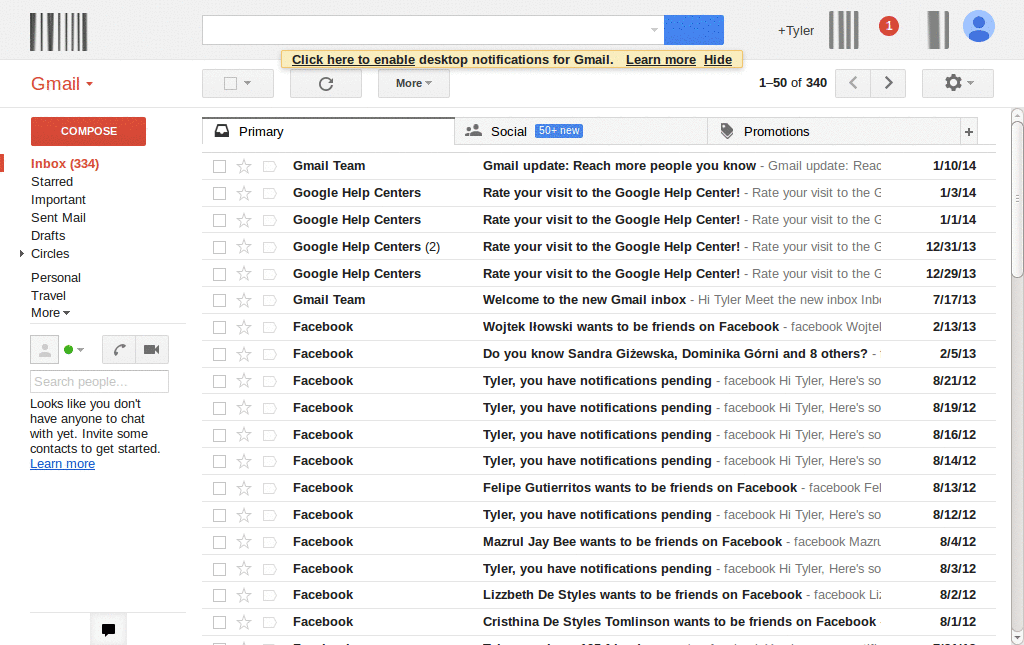This screenshot has width=1024, height=645.
Task: Click the phone call icon in chat
Action: [x=119, y=350]
